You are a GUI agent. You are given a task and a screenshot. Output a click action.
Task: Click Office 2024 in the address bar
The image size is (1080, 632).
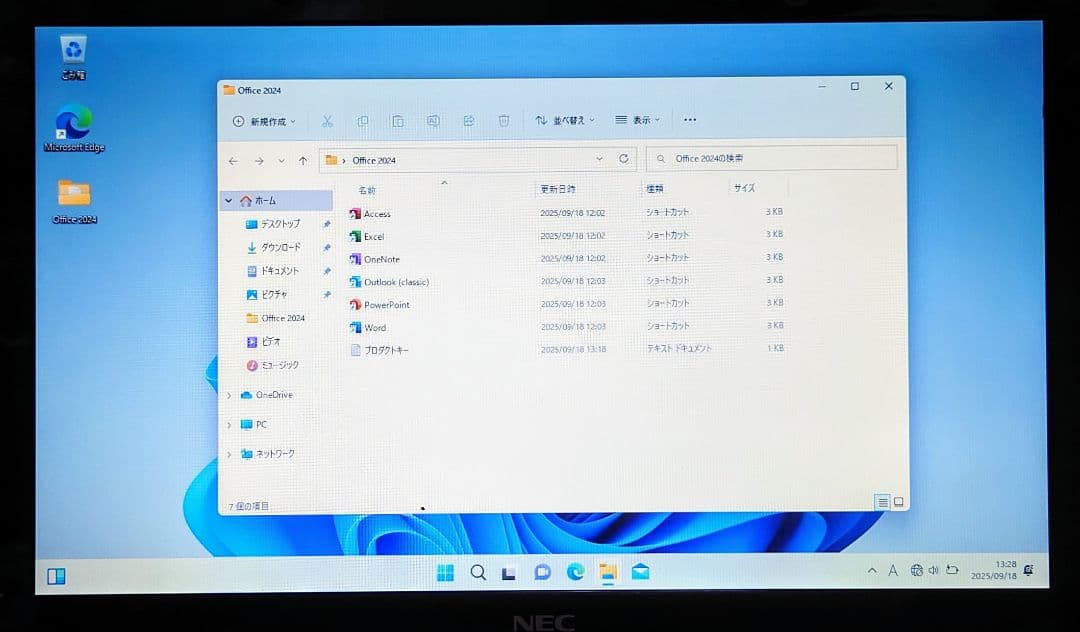(374, 160)
